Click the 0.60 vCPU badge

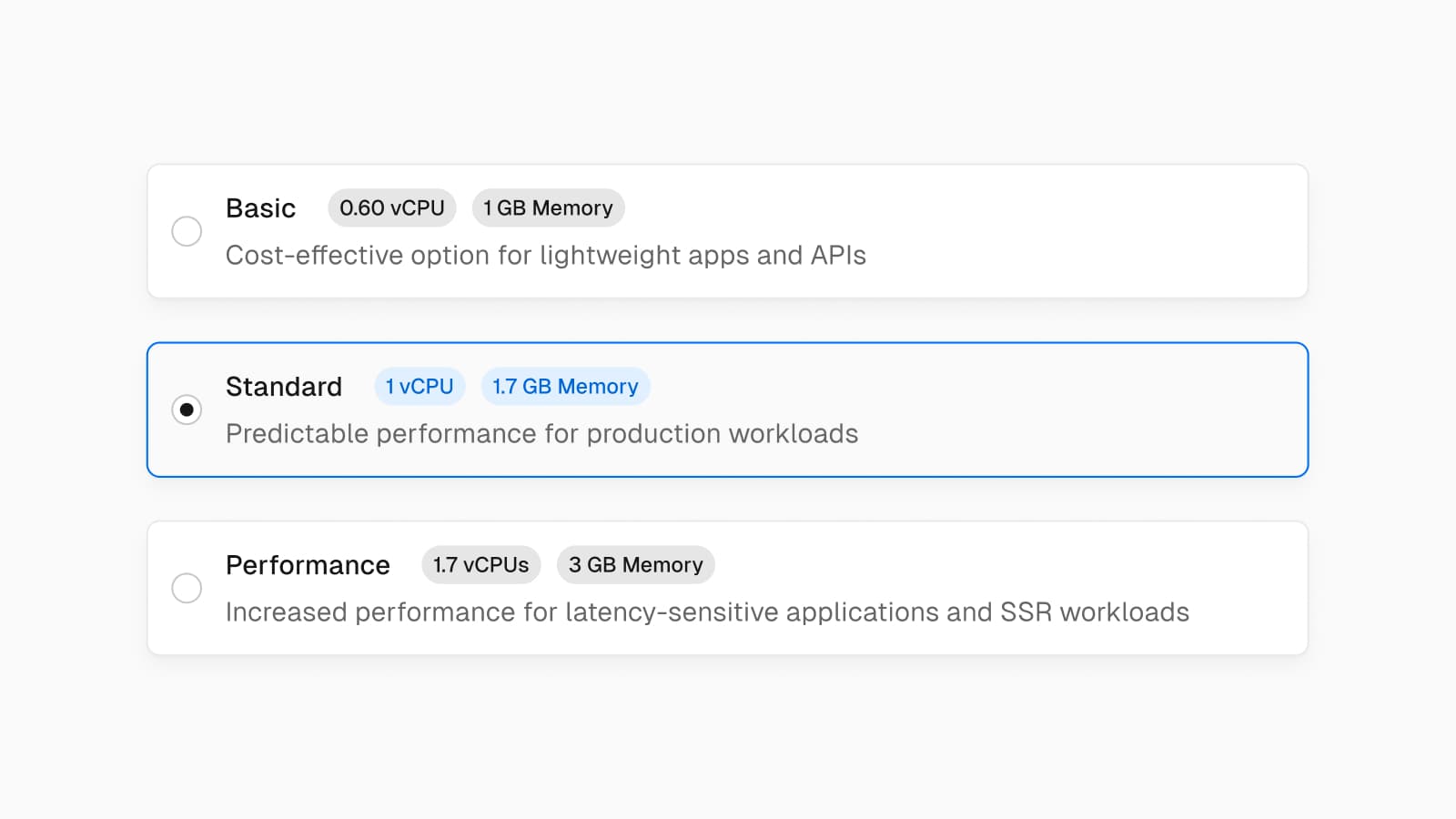pyautogui.click(x=391, y=208)
